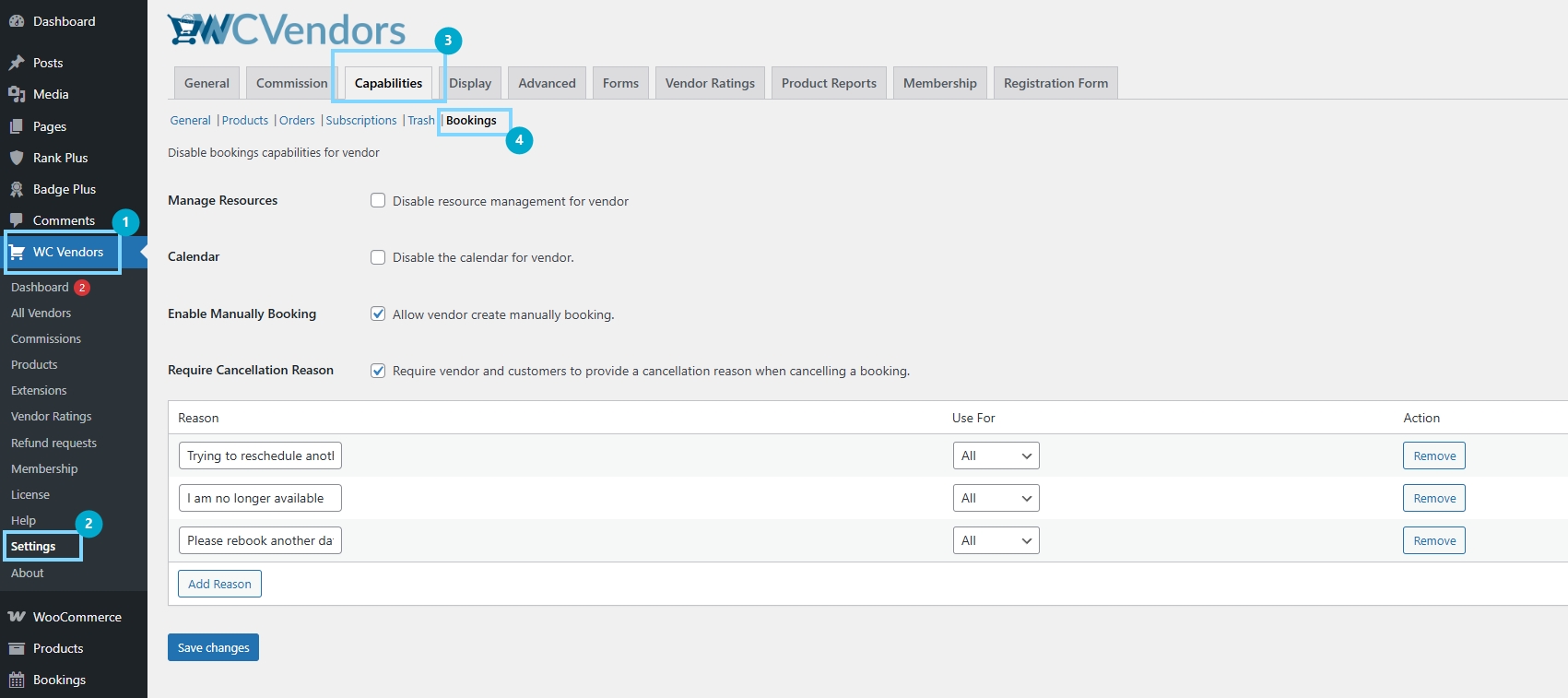Viewport: 1568px width, 698px height.
Task: Click the Badge Plus ribbon icon
Action: click(17, 189)
